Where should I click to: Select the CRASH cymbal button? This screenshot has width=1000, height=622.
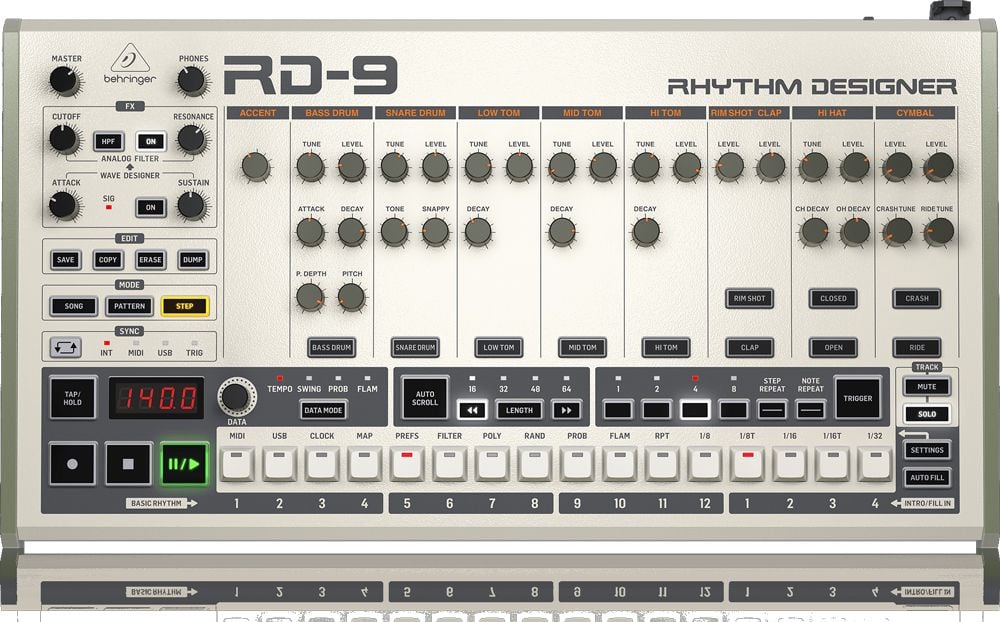click(x=917, y=299)
